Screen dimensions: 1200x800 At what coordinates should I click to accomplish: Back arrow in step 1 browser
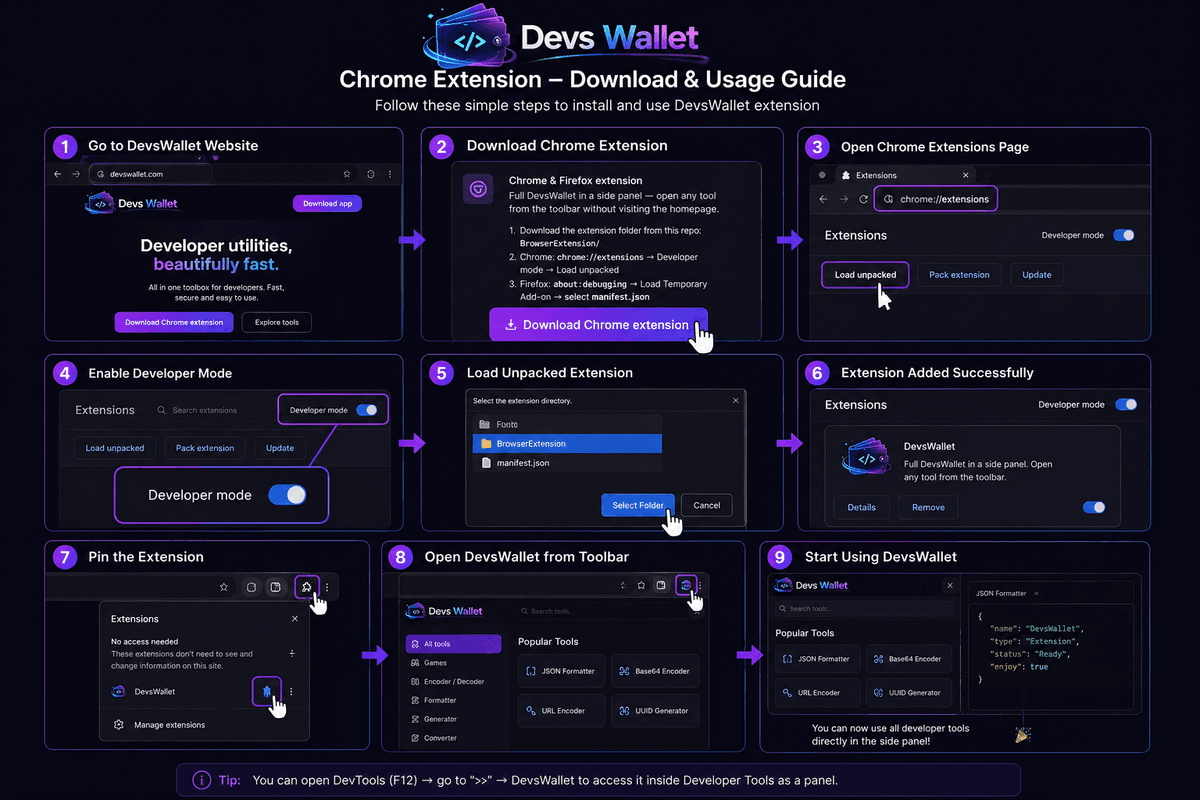pyautogui.click(x=58, y=174)
